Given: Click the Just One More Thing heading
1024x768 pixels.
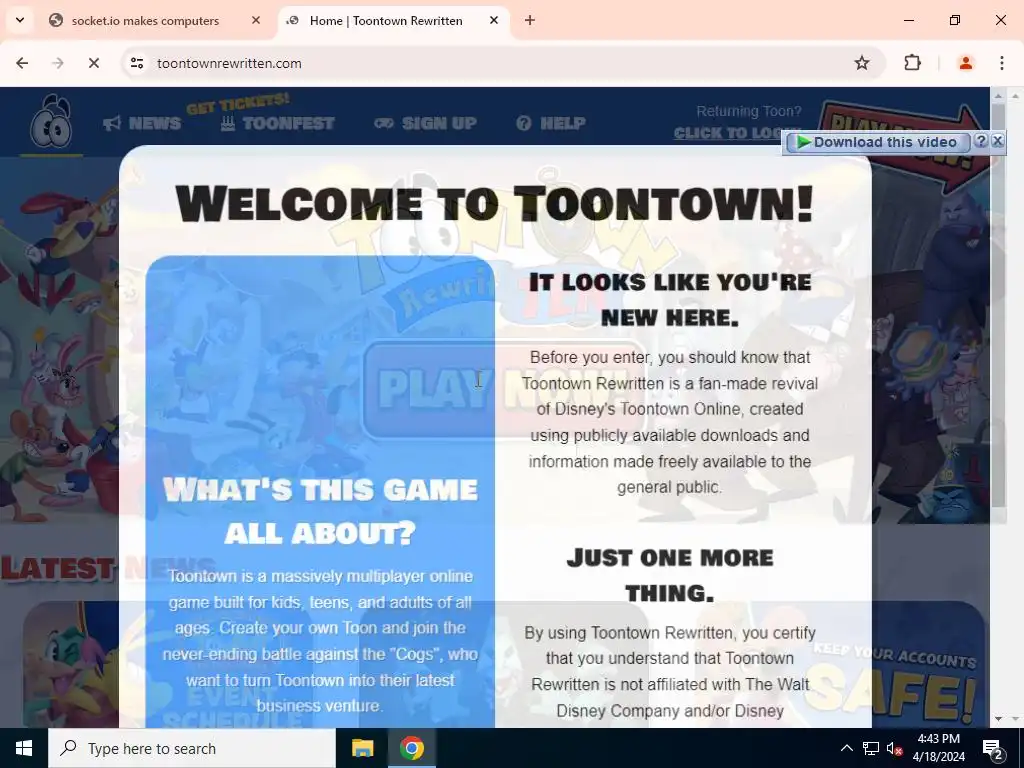Looking at the screenshot, I should tap(669, 575).
